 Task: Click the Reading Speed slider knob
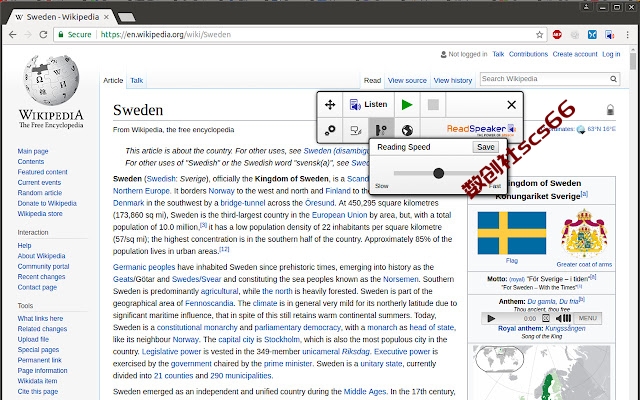[438, 173]
